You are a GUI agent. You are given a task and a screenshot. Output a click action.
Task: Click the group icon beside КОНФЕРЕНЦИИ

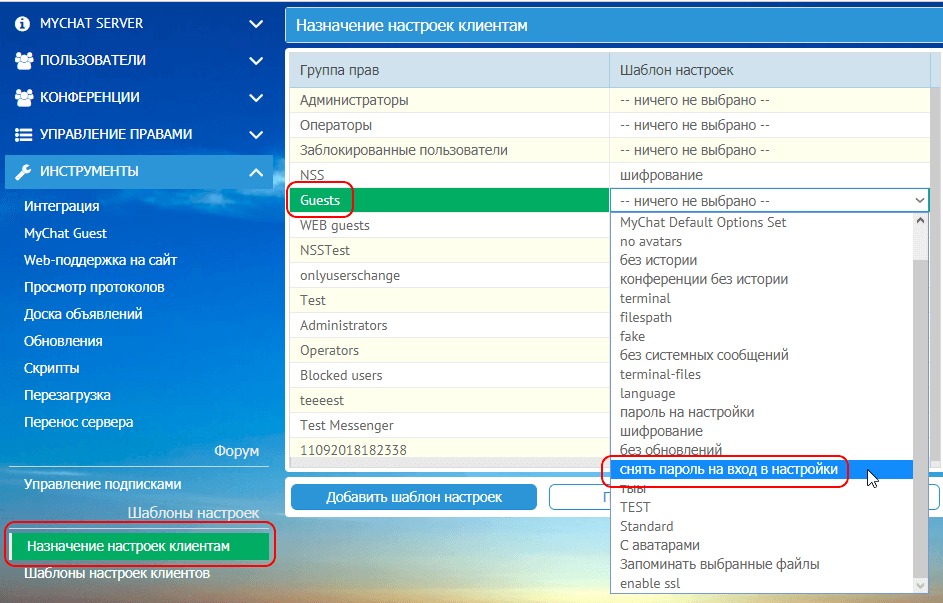pos(24,96)
